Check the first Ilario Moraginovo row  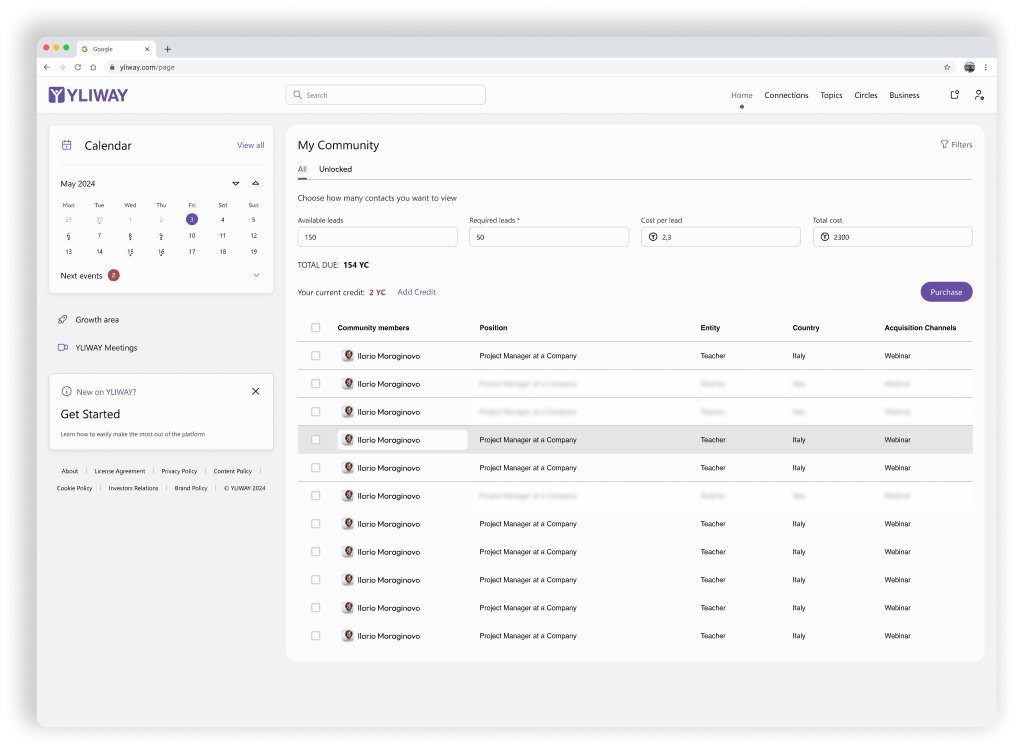315,356
